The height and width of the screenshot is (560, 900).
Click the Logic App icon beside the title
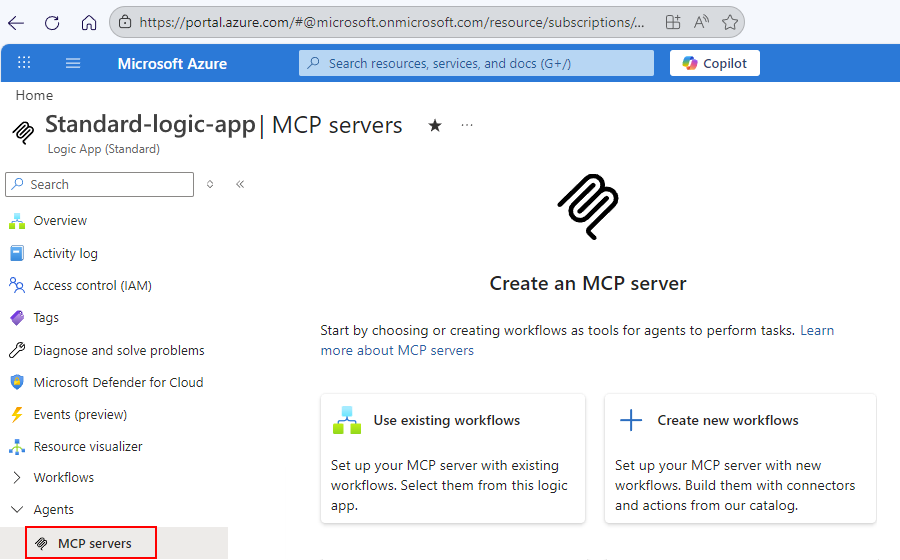pyautogui.click(x=23, y=133)
